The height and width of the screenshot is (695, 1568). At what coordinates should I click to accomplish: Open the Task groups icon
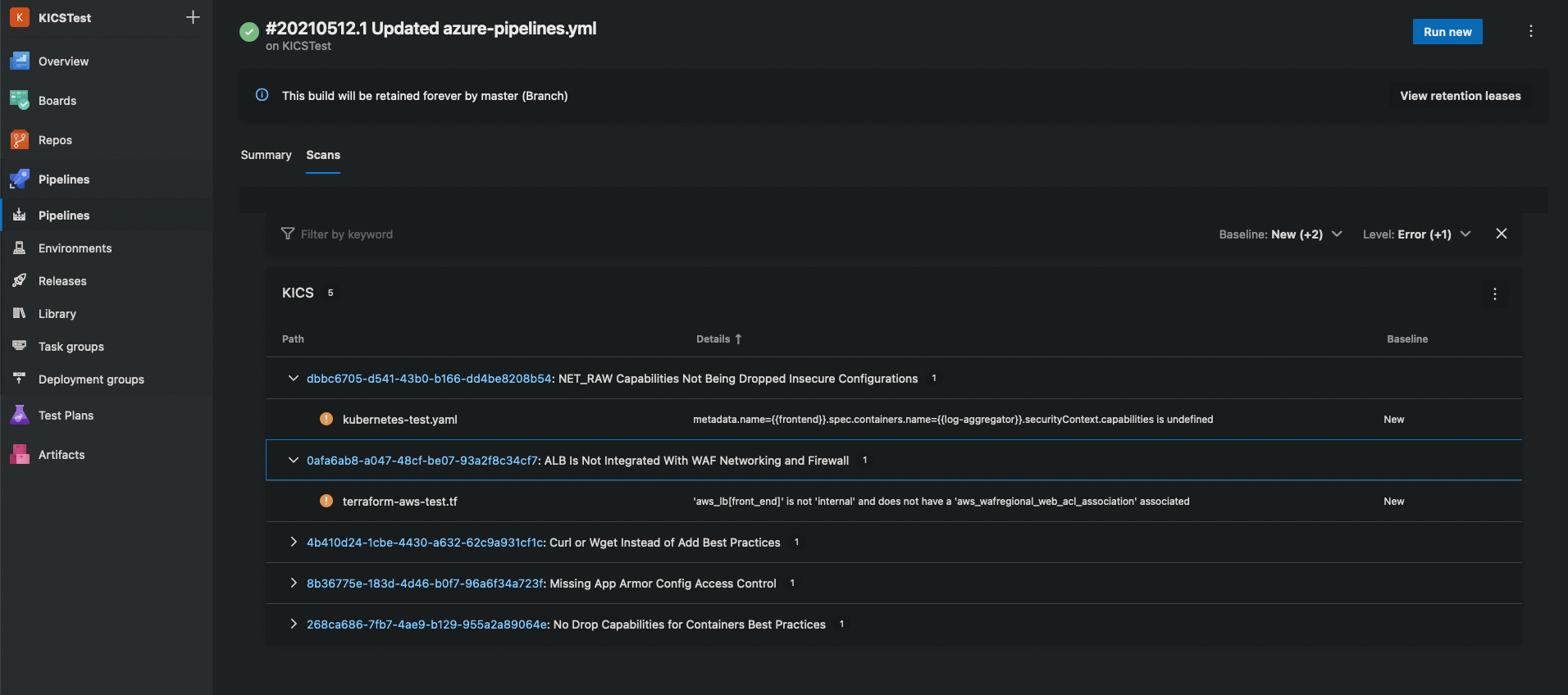[20, 346]
